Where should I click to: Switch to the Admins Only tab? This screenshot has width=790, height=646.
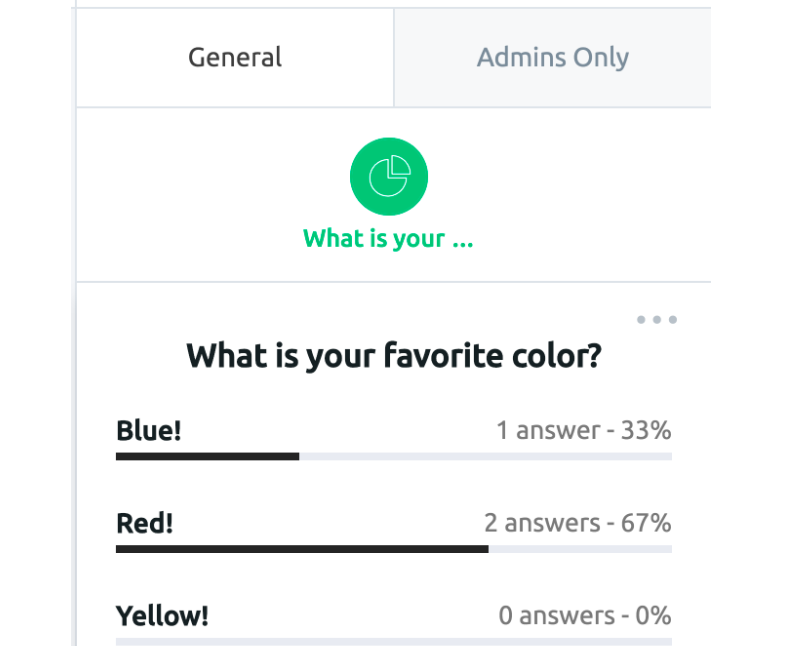(x=553, y=57)
